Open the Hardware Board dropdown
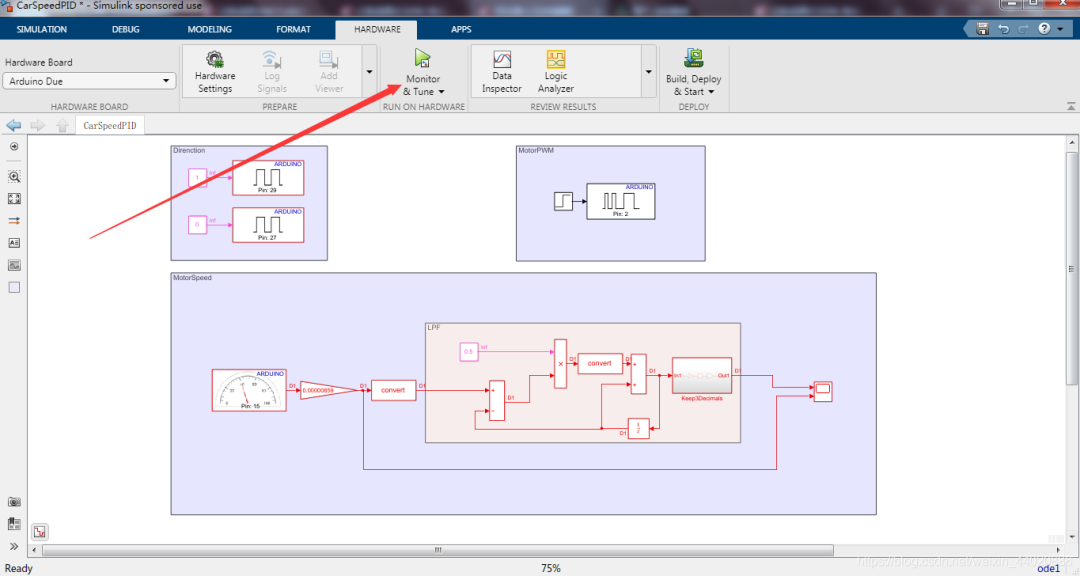1080x576 pixels. tap(89, 81)
